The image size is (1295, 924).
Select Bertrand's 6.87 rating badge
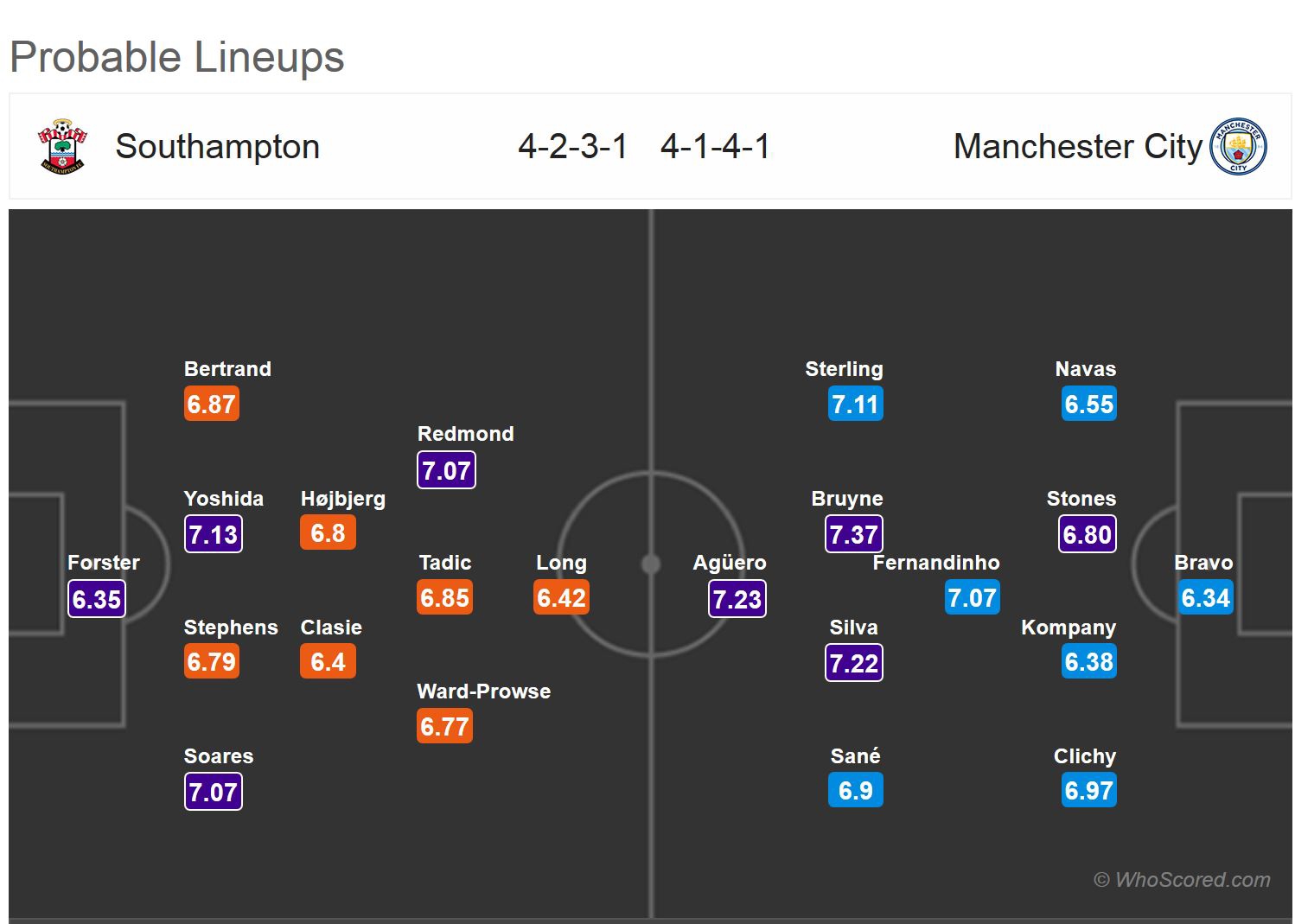[212, 404]
